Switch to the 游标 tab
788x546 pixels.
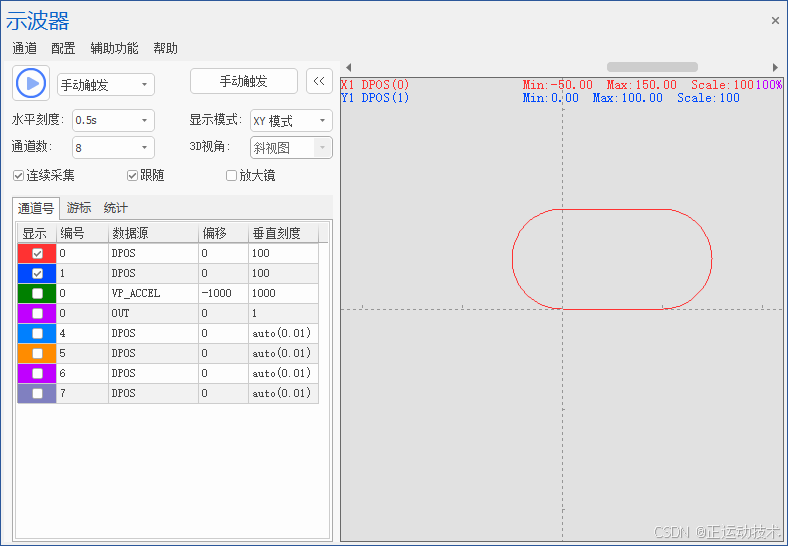tap(79, 208)
